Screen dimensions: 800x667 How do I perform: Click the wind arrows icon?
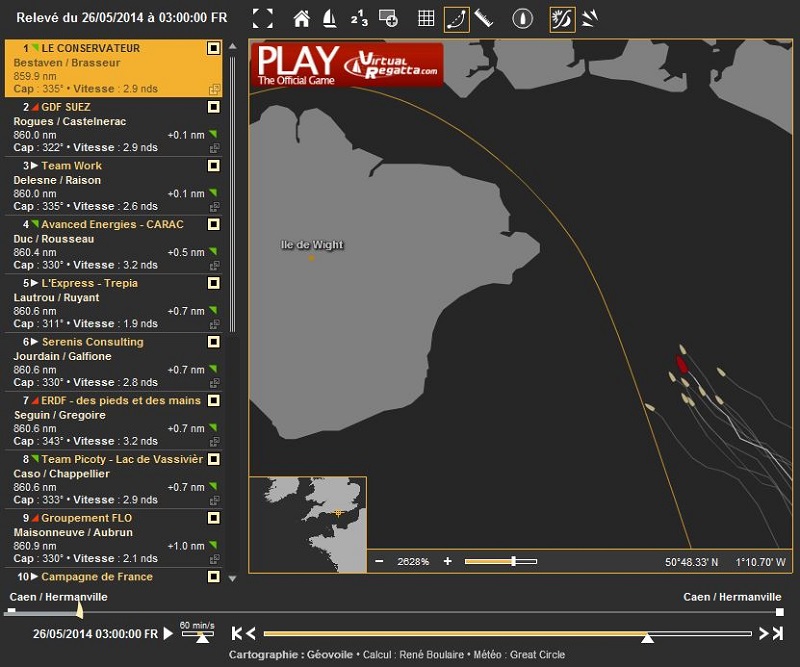590,18
